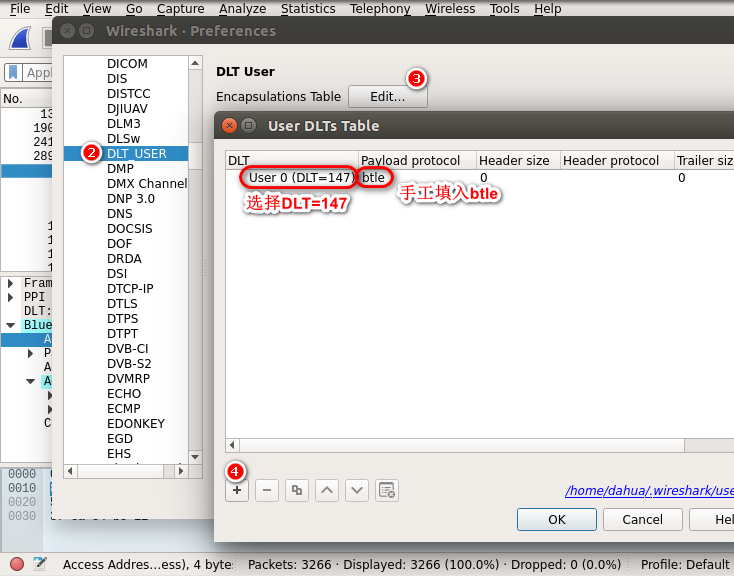This screenshot has width=734, height=576.
Task: Move the selected entry down
Action: pyautogui.click(x=357, y=490)
